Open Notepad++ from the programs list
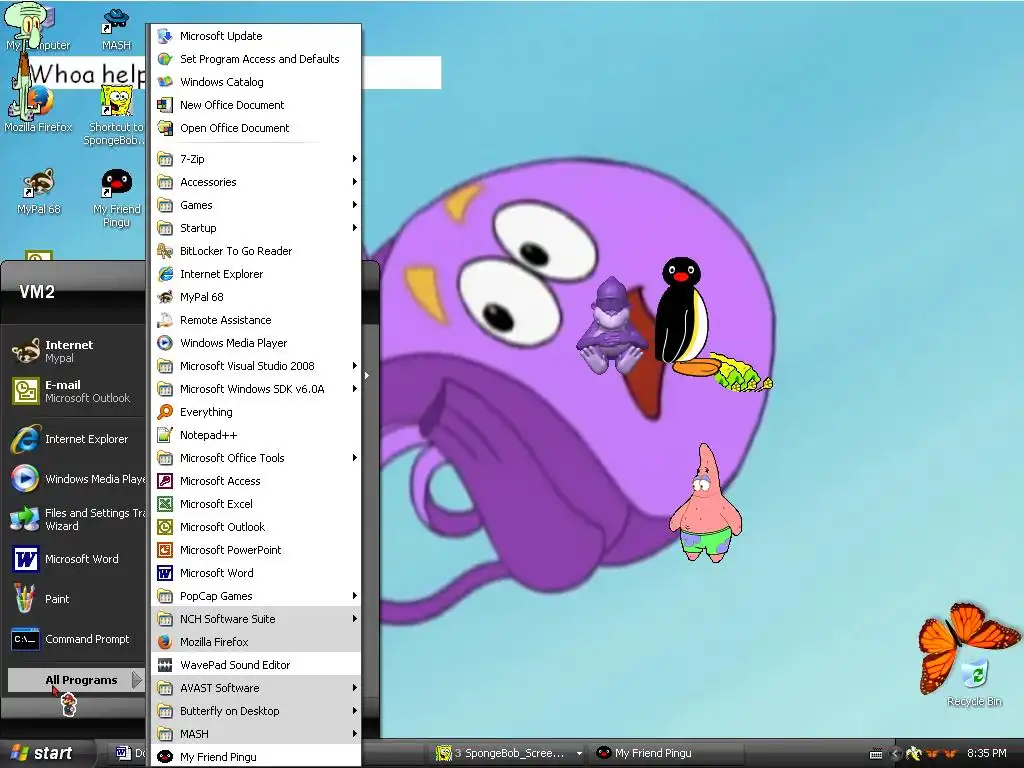This screenshot has height=768, width=1024. (x=256, y=435)
